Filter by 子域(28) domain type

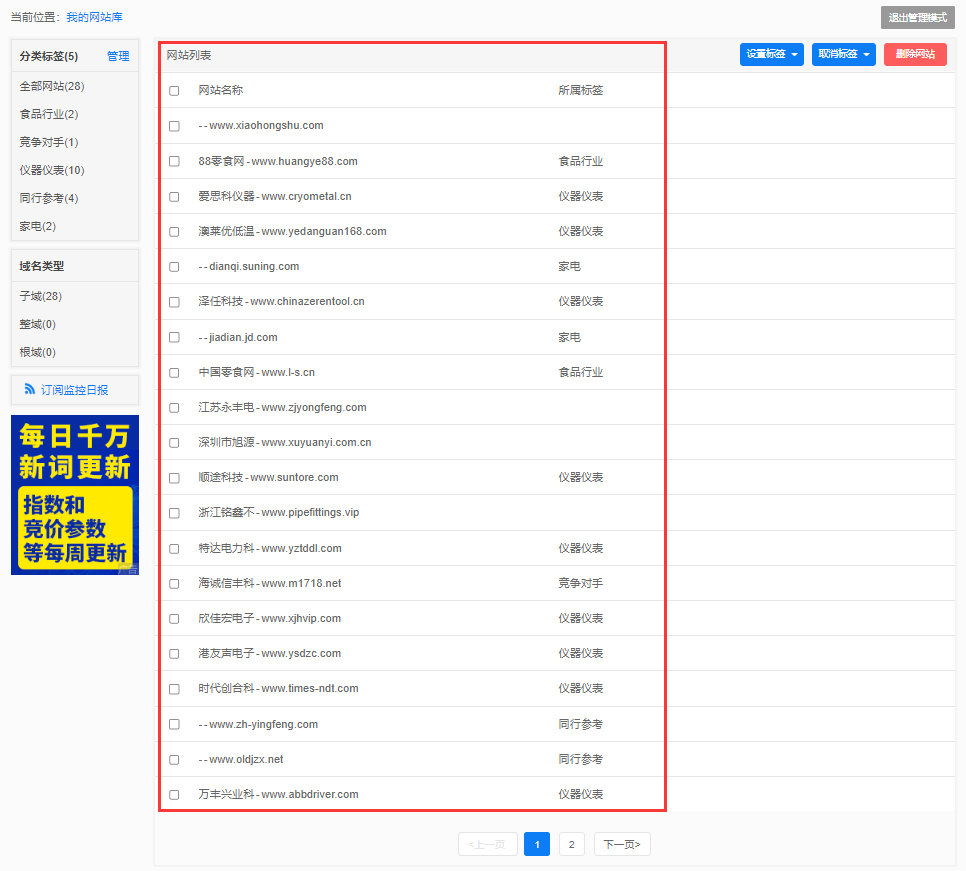coord(41,296)
